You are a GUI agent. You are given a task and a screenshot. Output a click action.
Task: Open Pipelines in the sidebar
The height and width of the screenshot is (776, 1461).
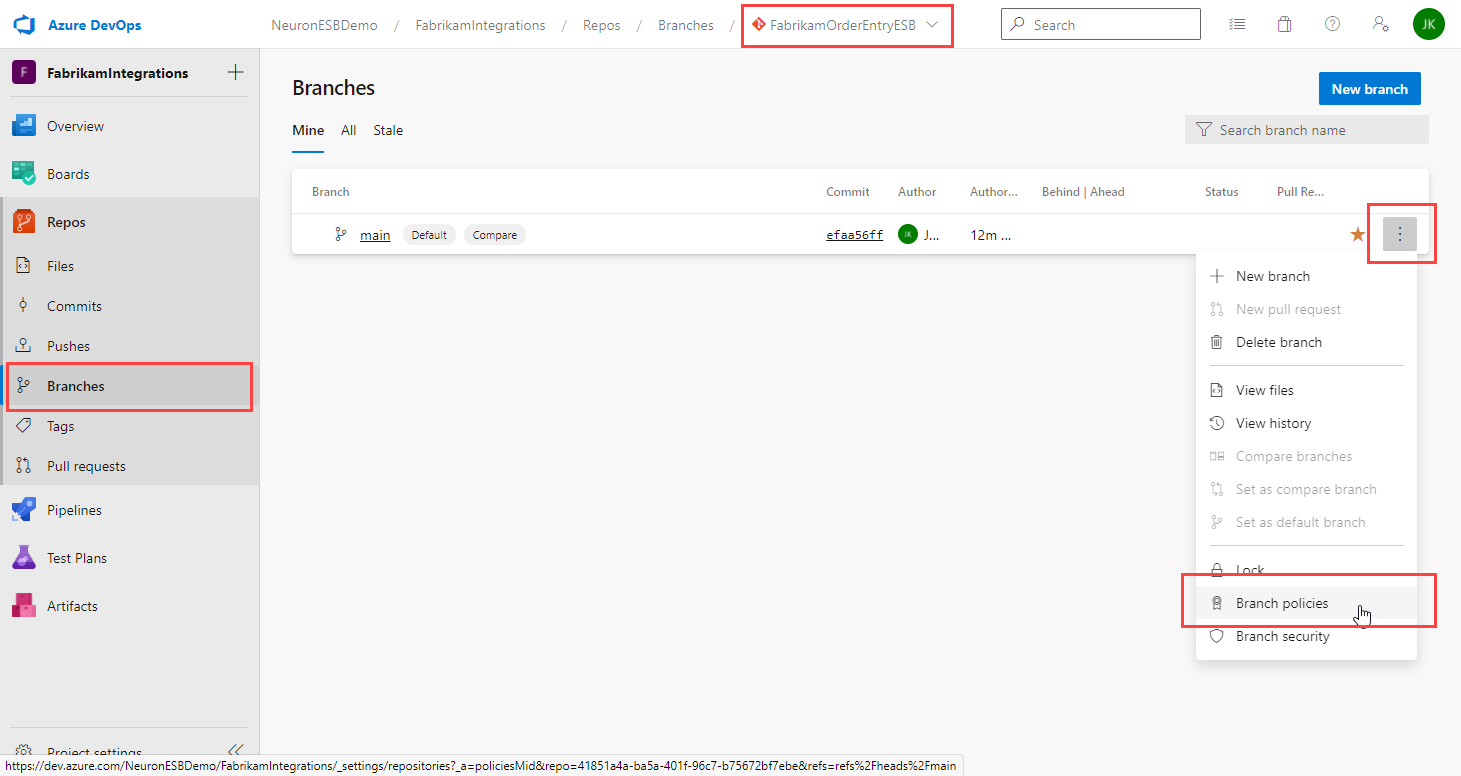129,510
